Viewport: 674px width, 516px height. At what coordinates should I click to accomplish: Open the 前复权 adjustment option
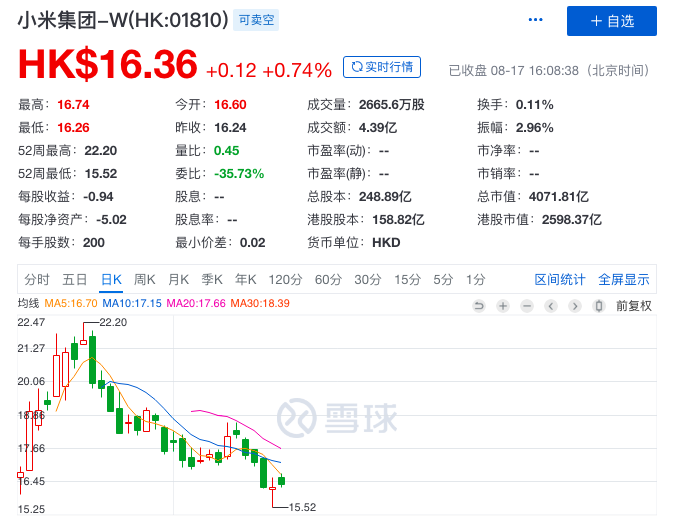634,306
